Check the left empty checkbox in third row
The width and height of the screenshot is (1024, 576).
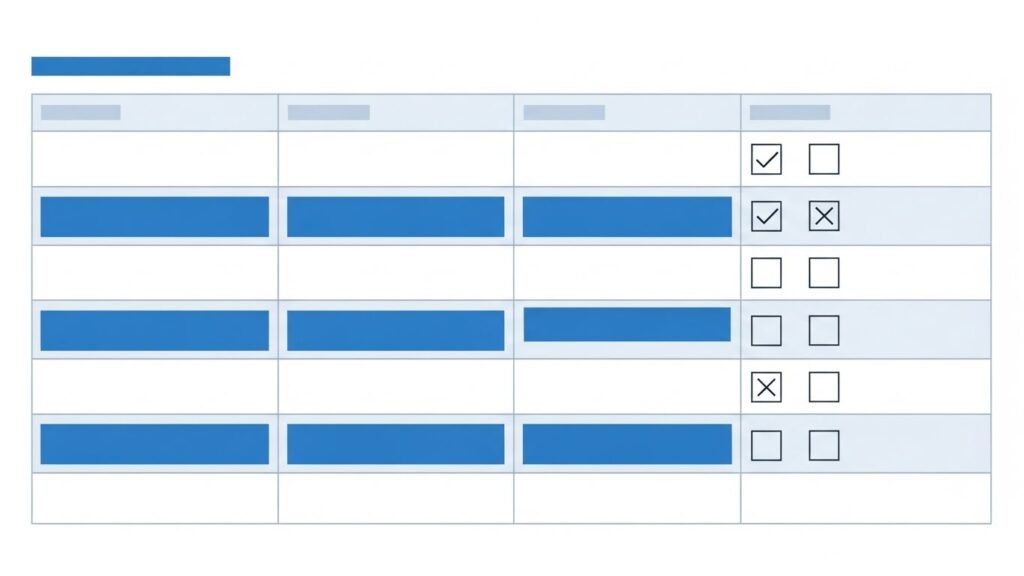pos(766,273)
